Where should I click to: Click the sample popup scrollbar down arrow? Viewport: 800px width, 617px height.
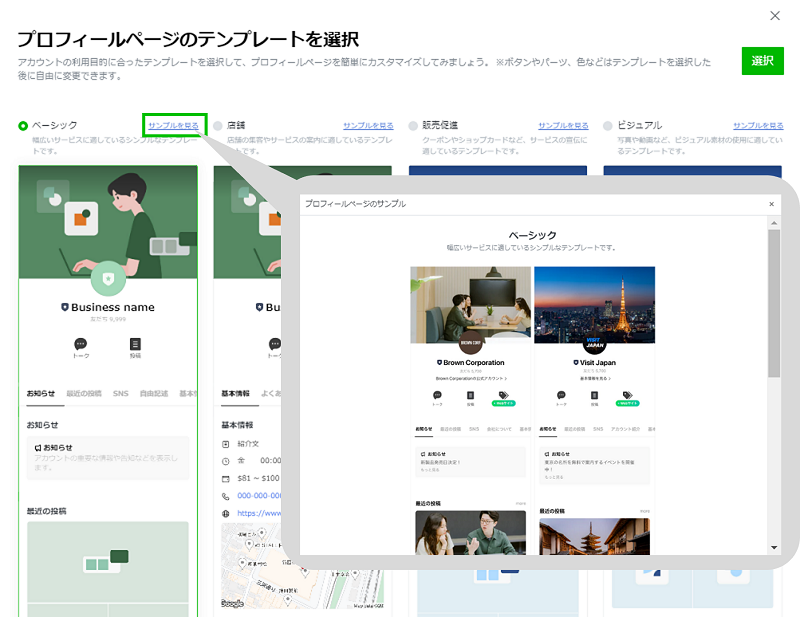coord(773,547)
